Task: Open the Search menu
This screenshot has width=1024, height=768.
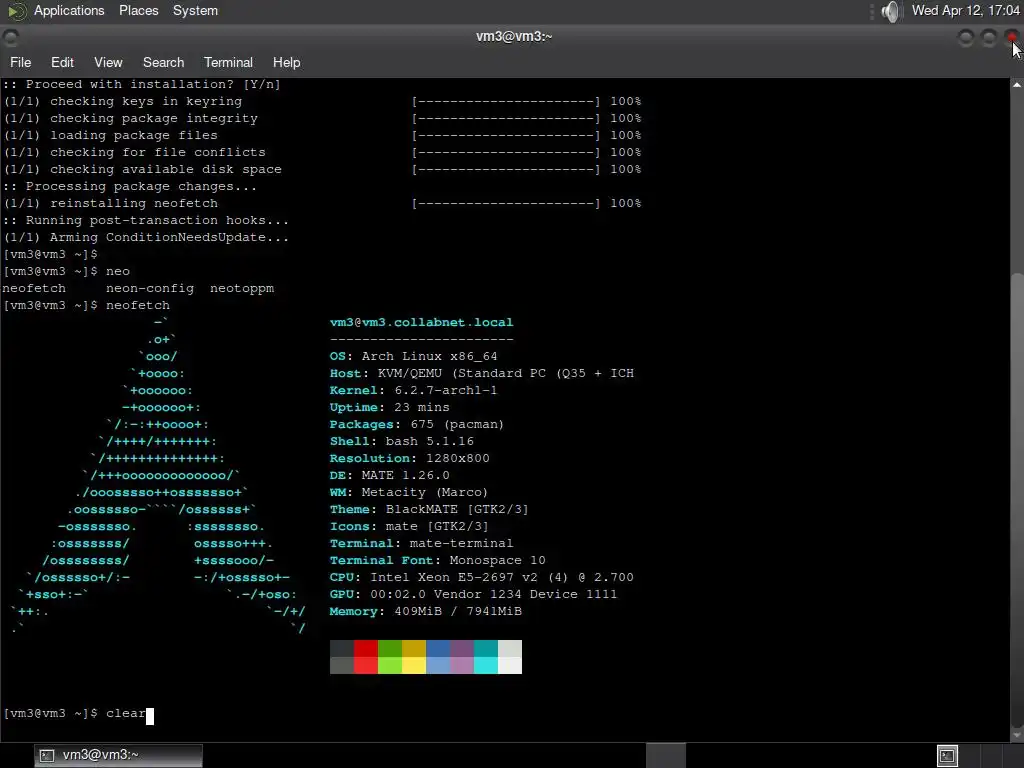Action: tap(163, 63)
